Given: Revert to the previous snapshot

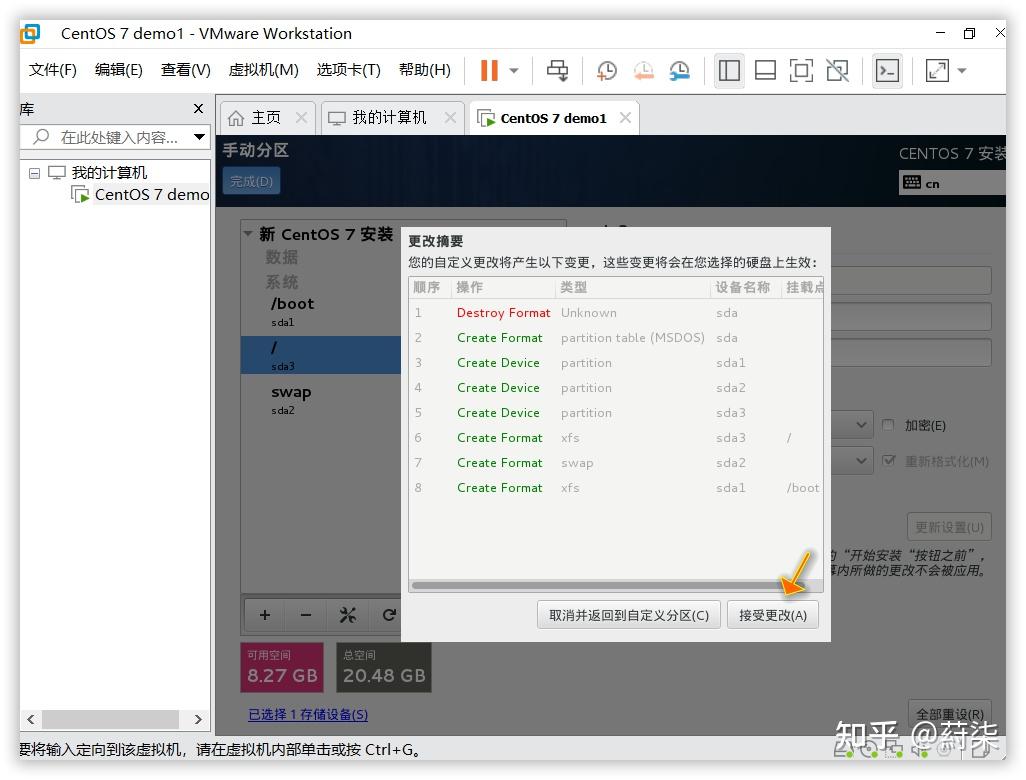Looking at the screenshot, I should (644, 70).
